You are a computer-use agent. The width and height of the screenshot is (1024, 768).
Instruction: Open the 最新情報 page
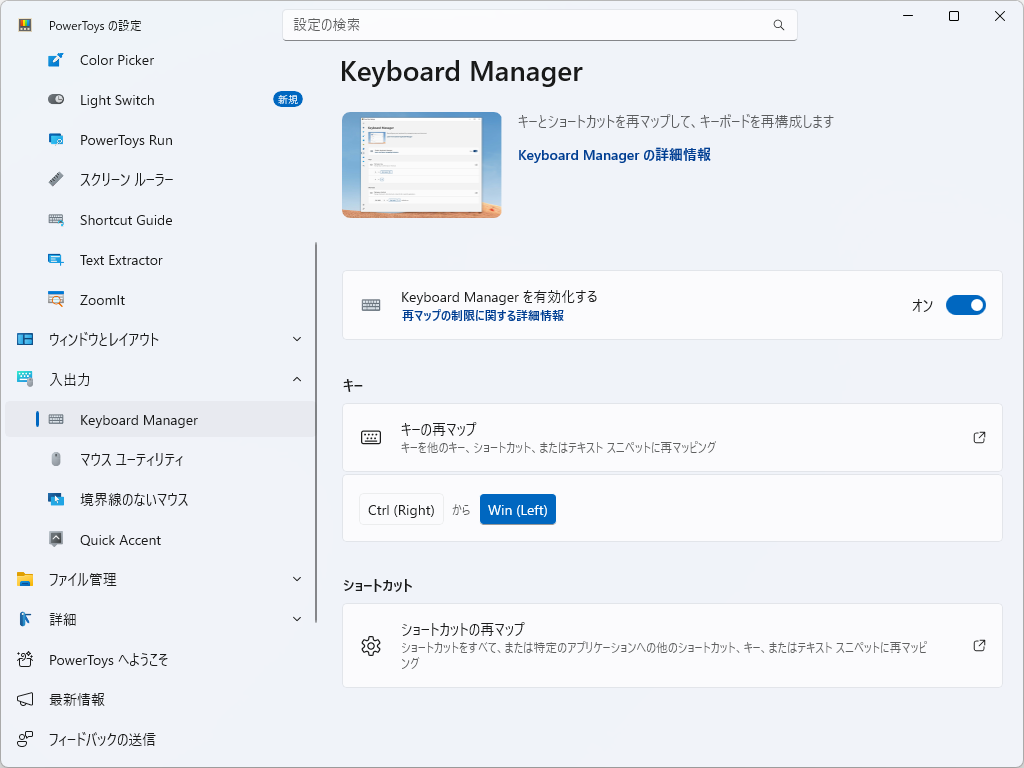100,699
